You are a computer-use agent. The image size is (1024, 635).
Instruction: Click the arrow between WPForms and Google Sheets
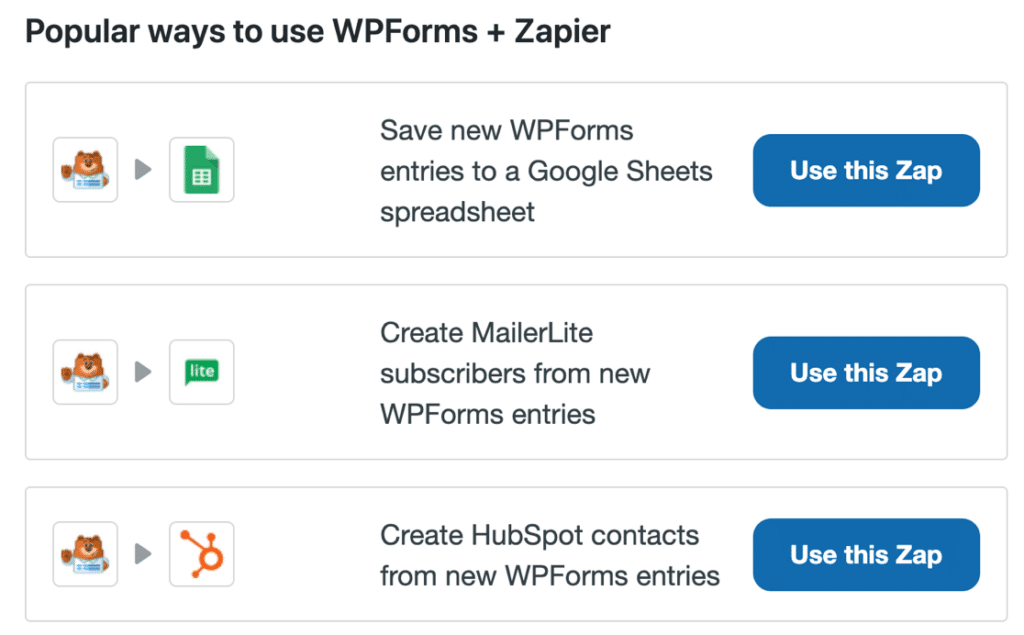click(x=143, y=170)
